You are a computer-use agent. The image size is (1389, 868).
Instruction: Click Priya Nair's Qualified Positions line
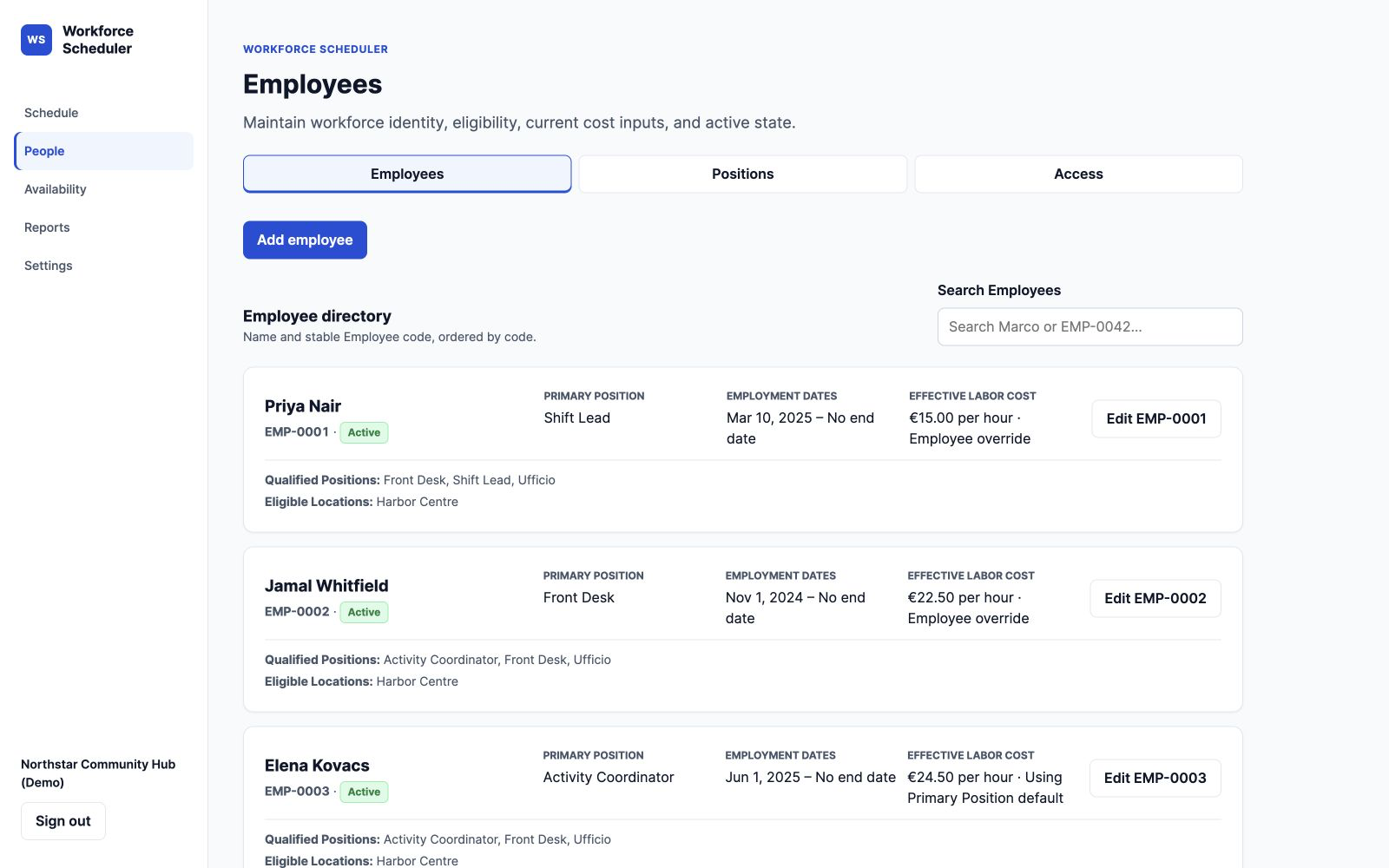410,480
